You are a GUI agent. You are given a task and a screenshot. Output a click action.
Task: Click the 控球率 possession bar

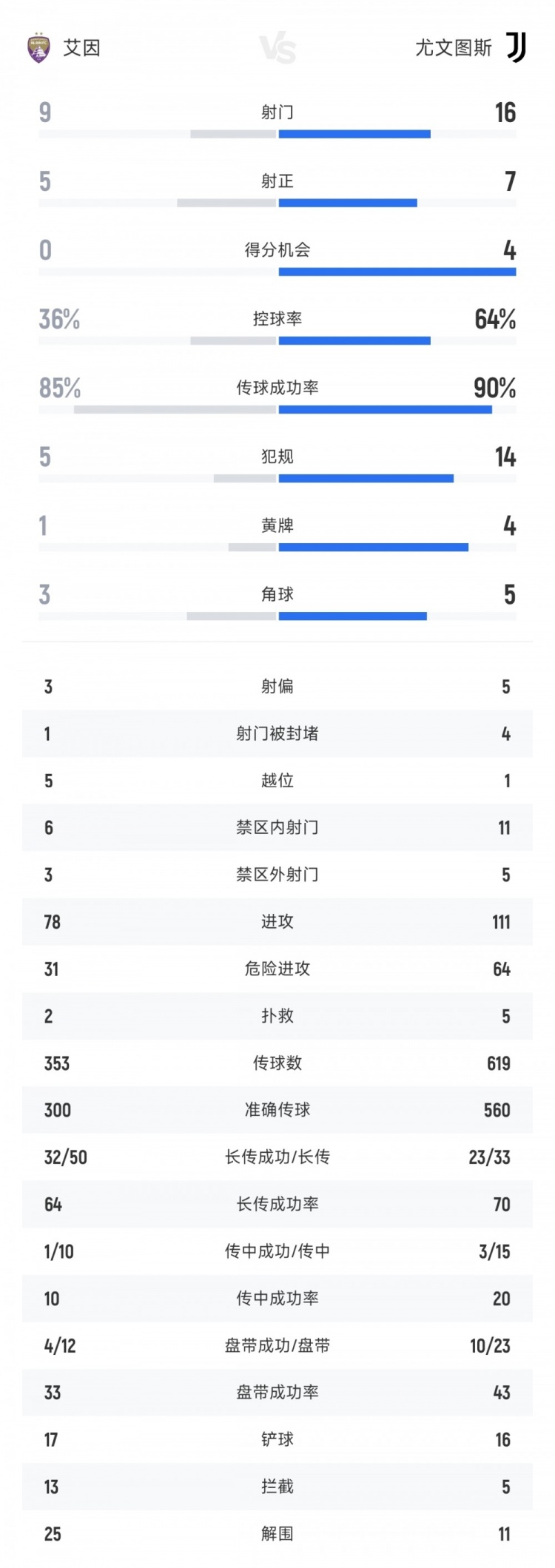pyautogui.click(x=277, y=341)
